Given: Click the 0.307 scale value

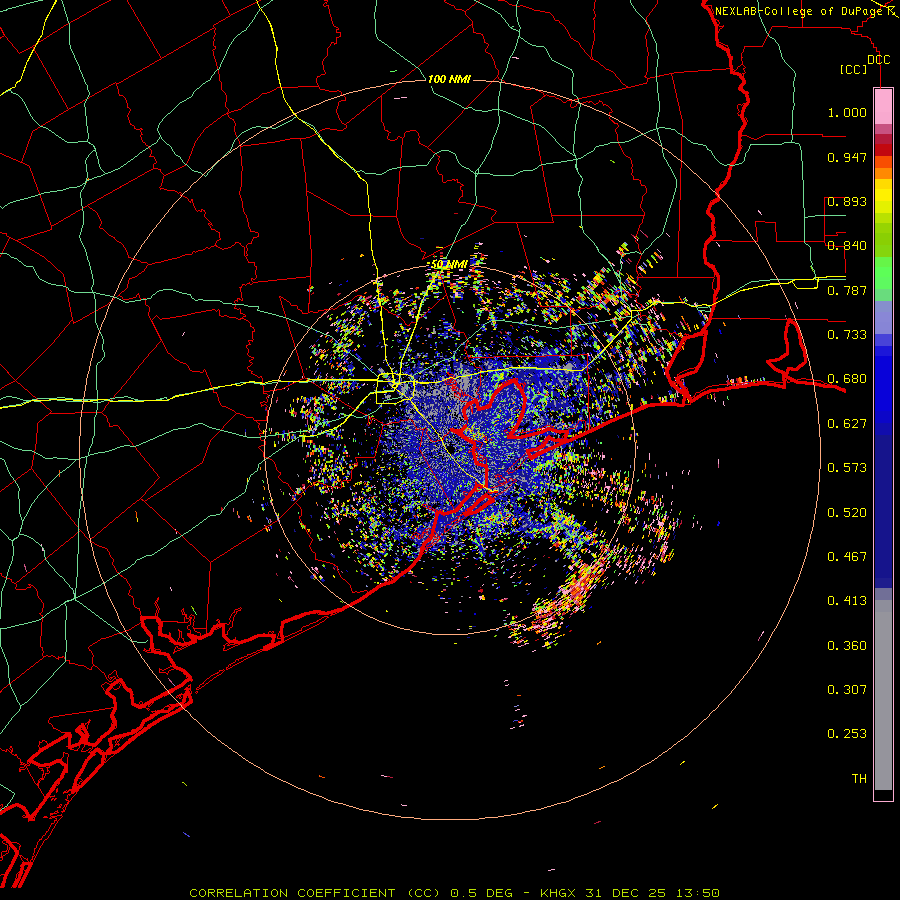Looking at the screenshot, I should click(x=847, y=690).
